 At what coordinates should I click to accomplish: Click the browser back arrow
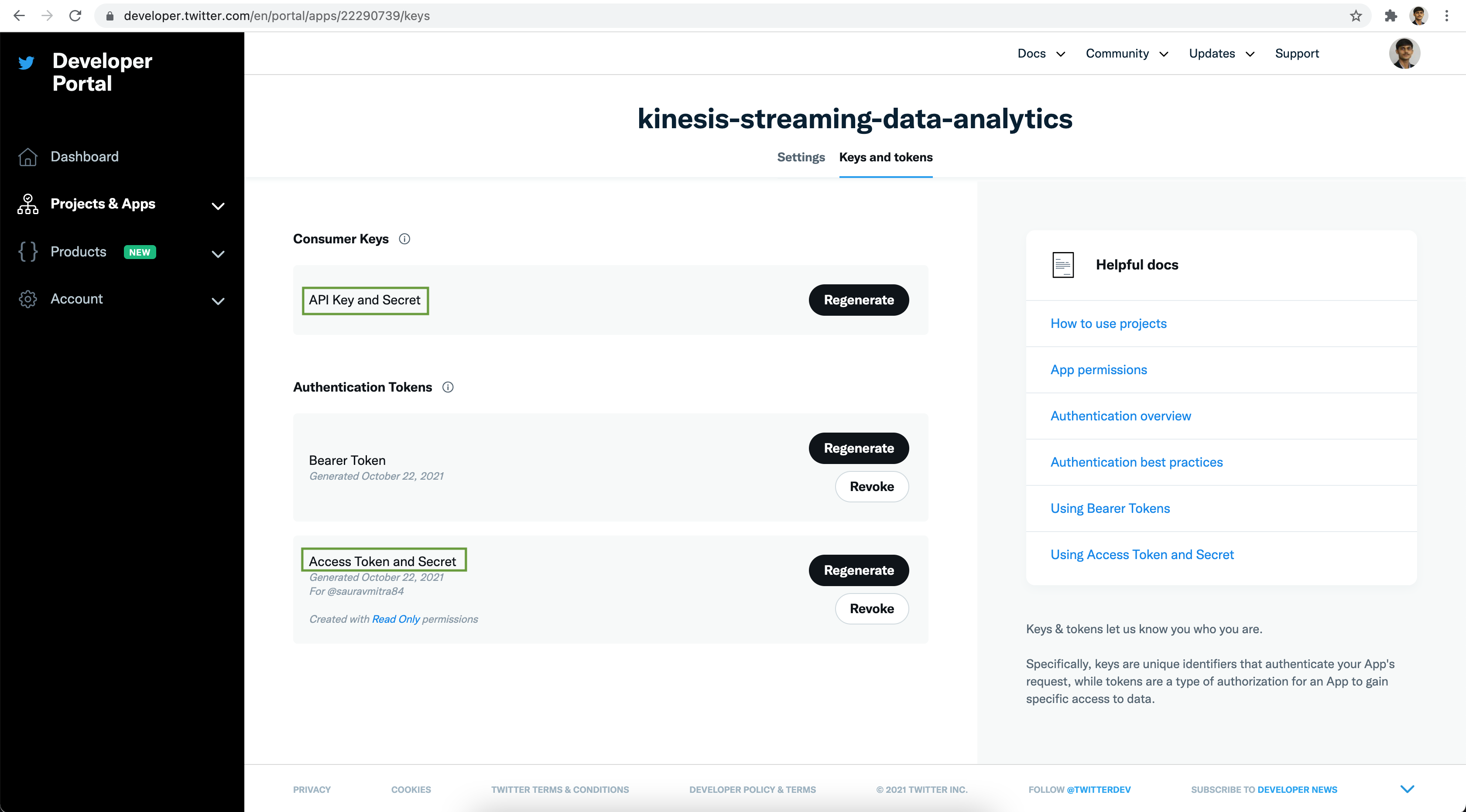19,15
